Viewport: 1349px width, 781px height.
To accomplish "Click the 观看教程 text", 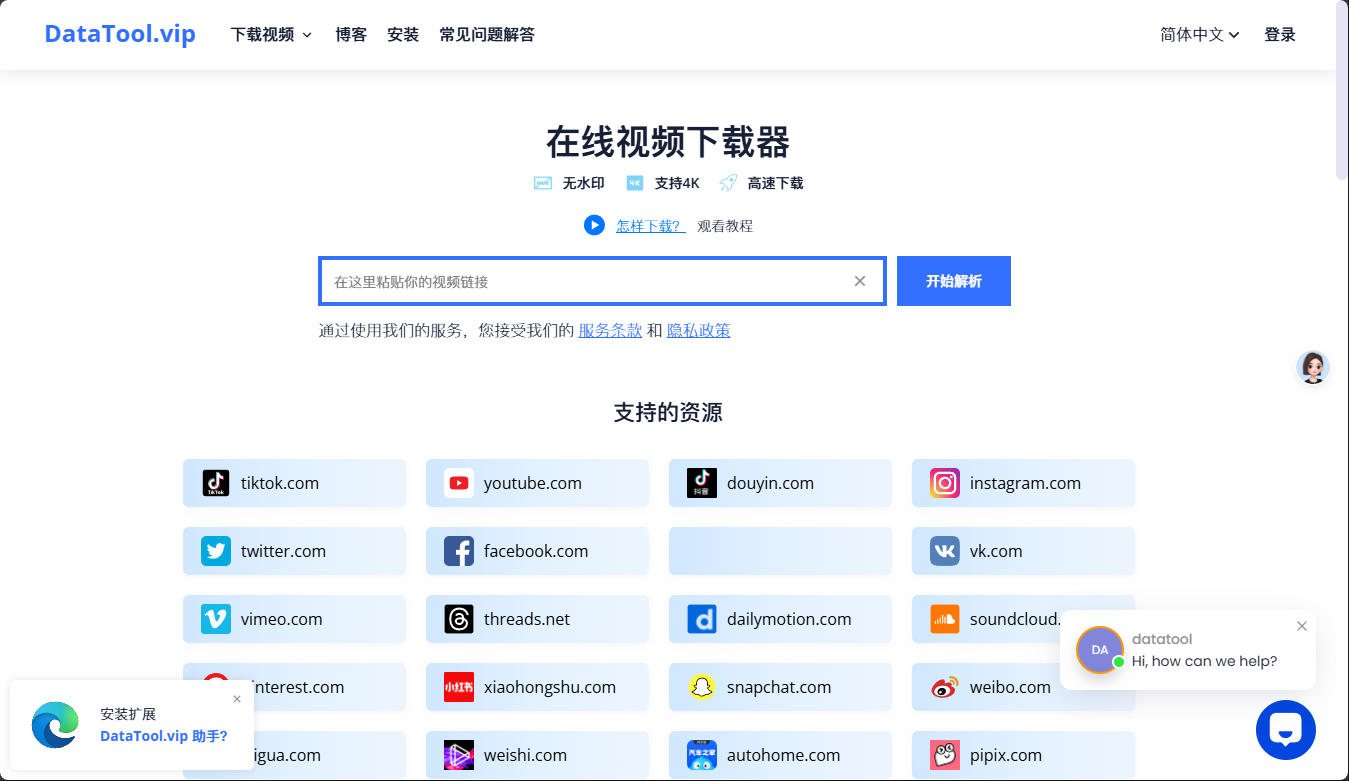I will tap(725, 226).
